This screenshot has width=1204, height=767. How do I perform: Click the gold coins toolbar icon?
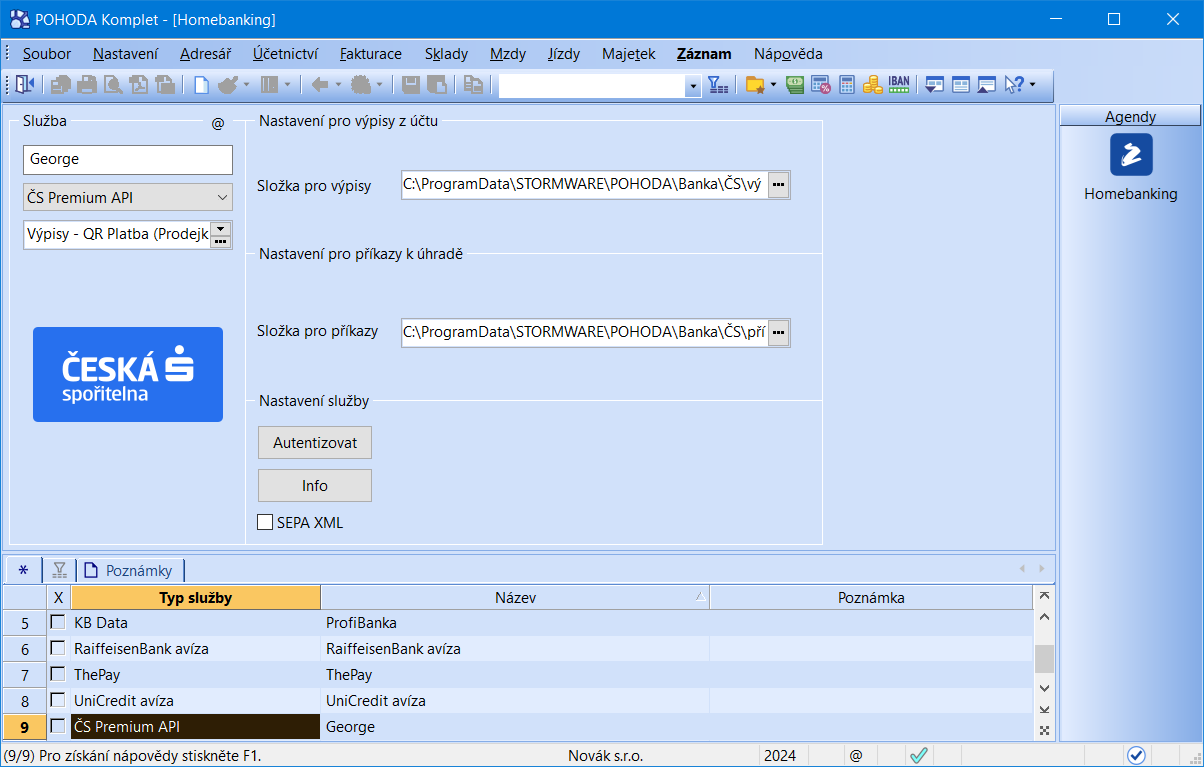point(872,86)
